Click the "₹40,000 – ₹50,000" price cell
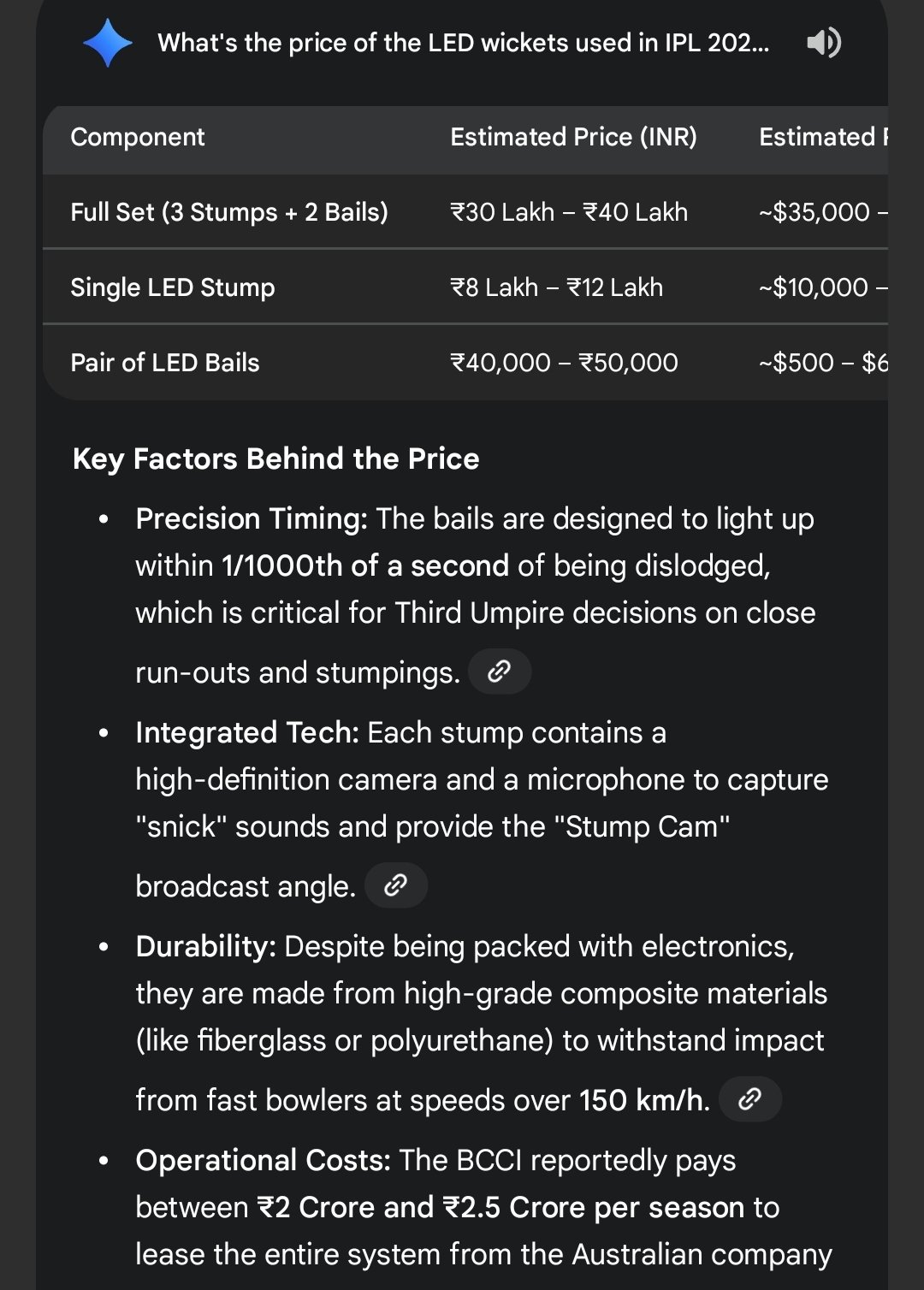Viewport: 924px width, 1290px height. point(565,363)
